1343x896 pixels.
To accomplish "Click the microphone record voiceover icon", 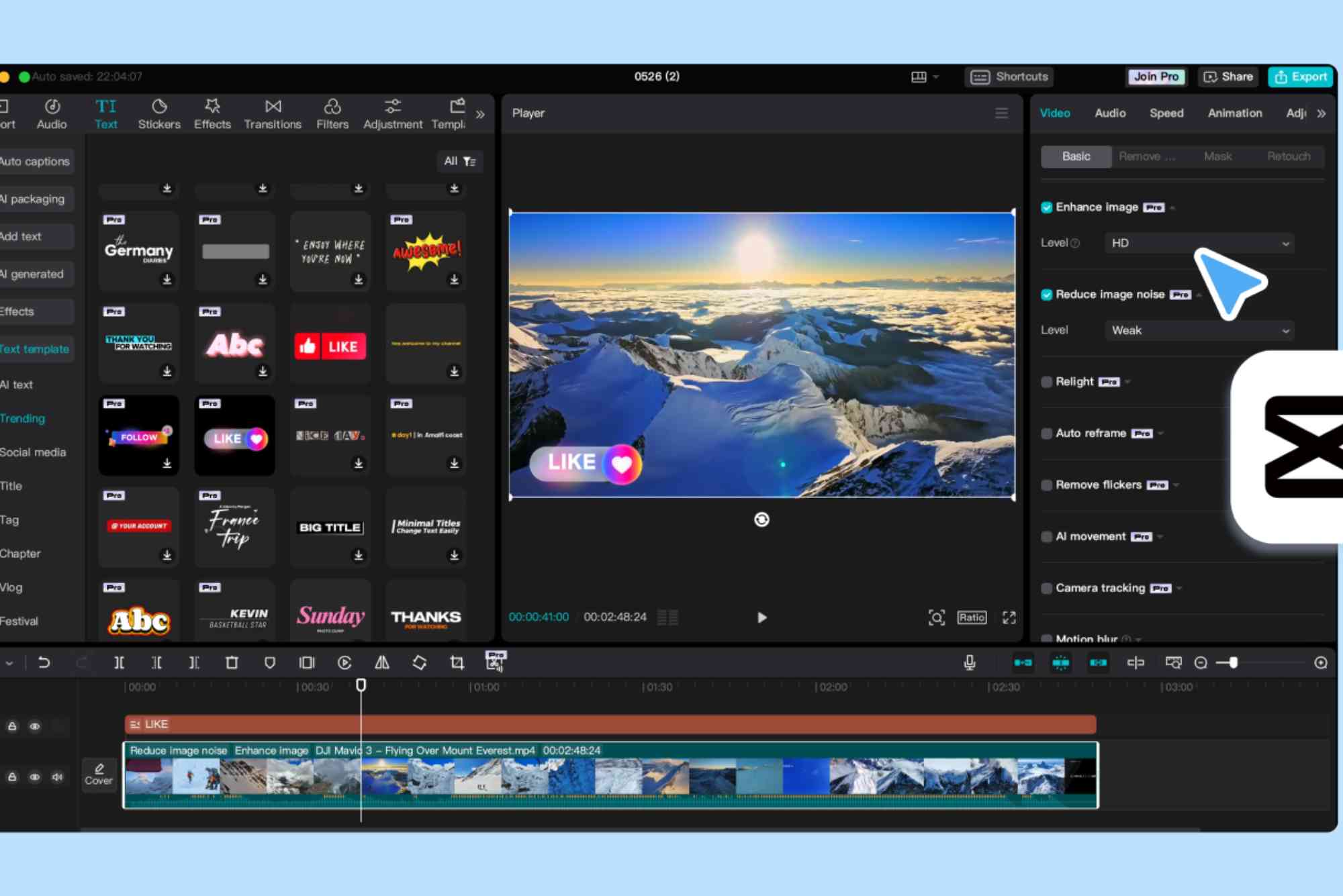I will pos(970,663).
